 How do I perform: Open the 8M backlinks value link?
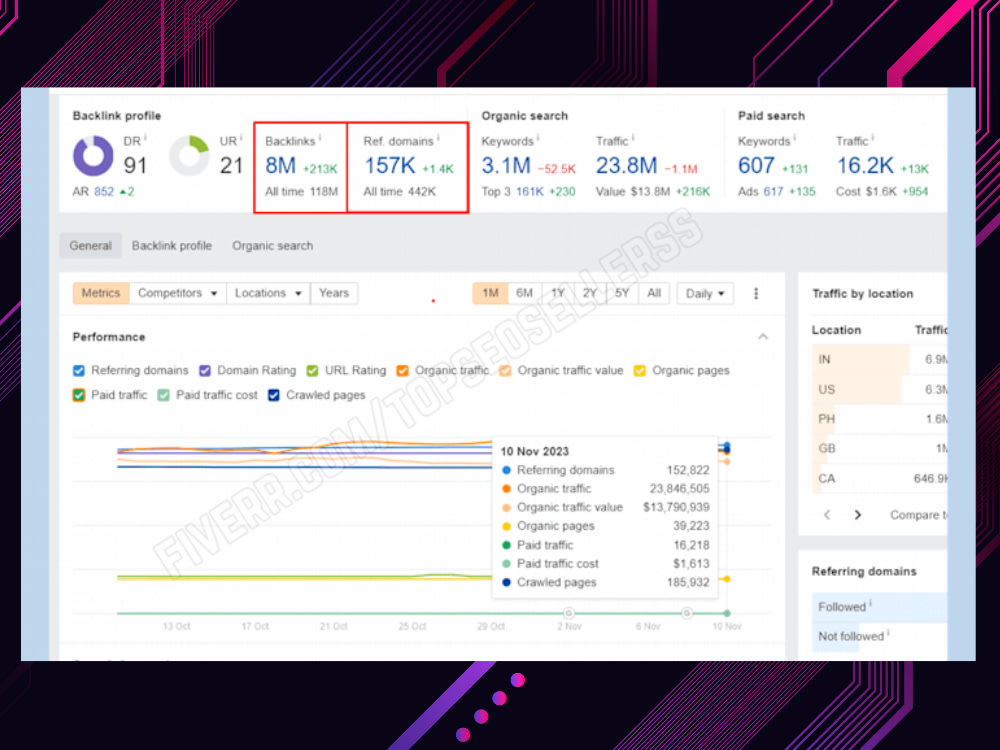pyautogui.click(x=281, y=166)
